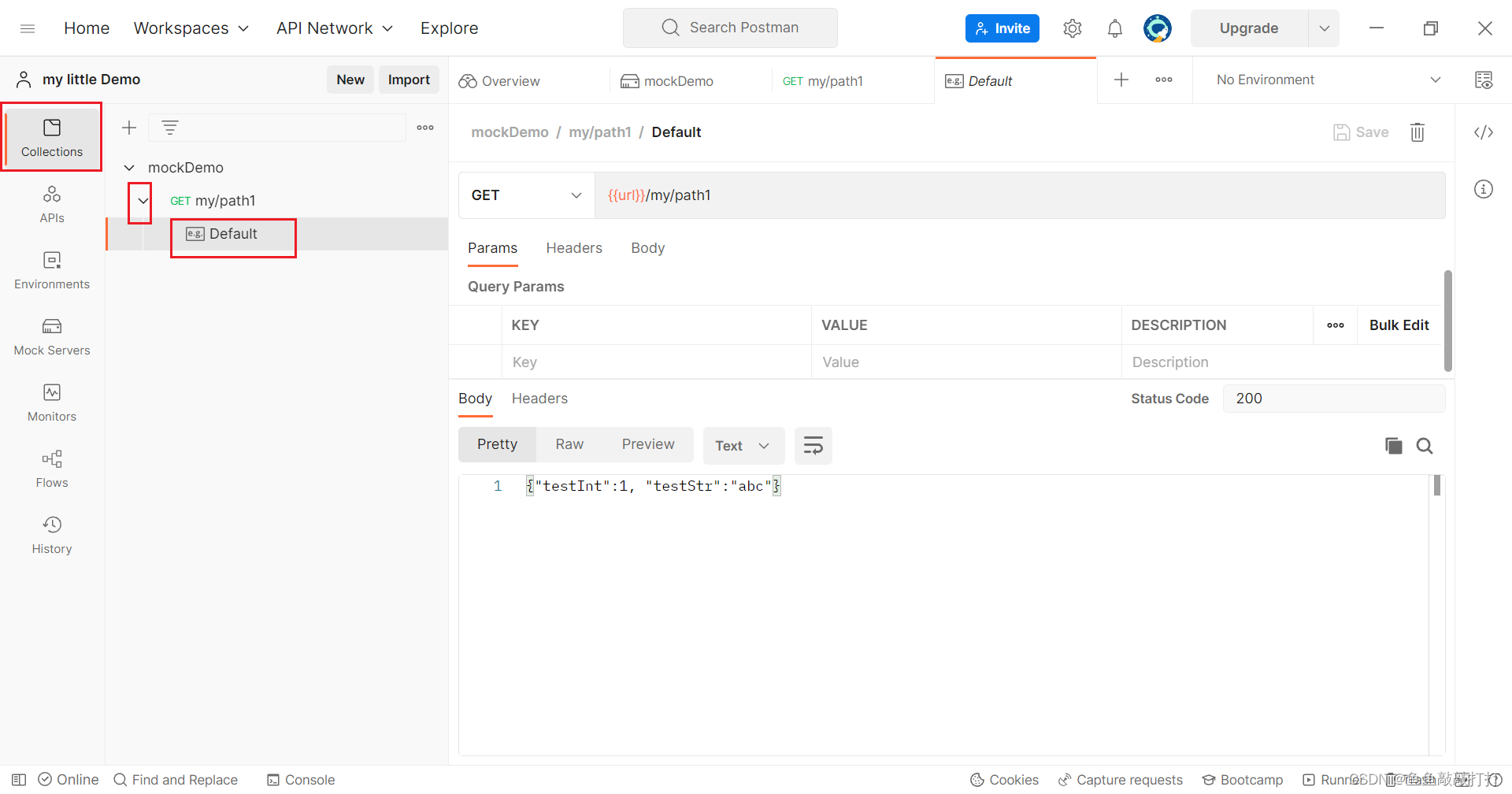Image resolution: width=1512 pixels, height=794 pixels.
Task: Change the GET method dropdown
Action: coord(526,195)
